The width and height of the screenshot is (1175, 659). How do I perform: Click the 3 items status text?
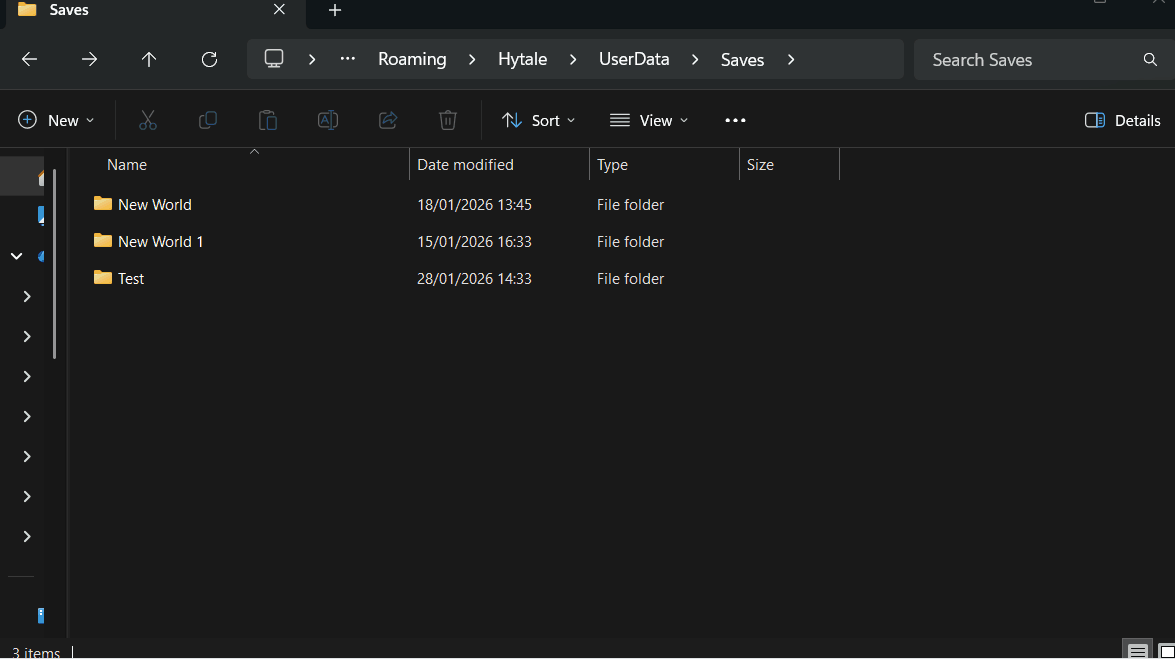click(x=35, y=652)
